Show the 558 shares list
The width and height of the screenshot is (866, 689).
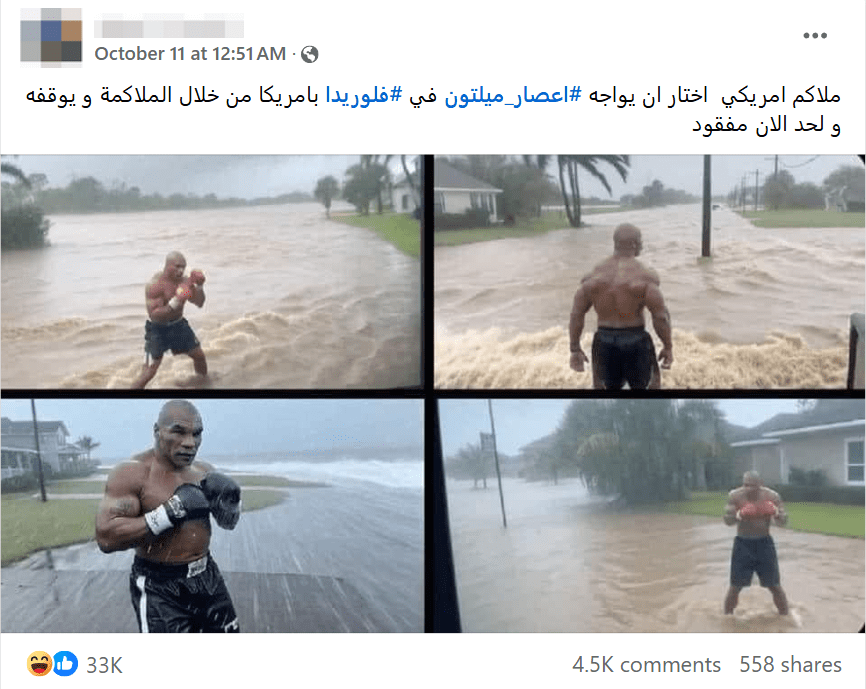click(x=790, y=665)
